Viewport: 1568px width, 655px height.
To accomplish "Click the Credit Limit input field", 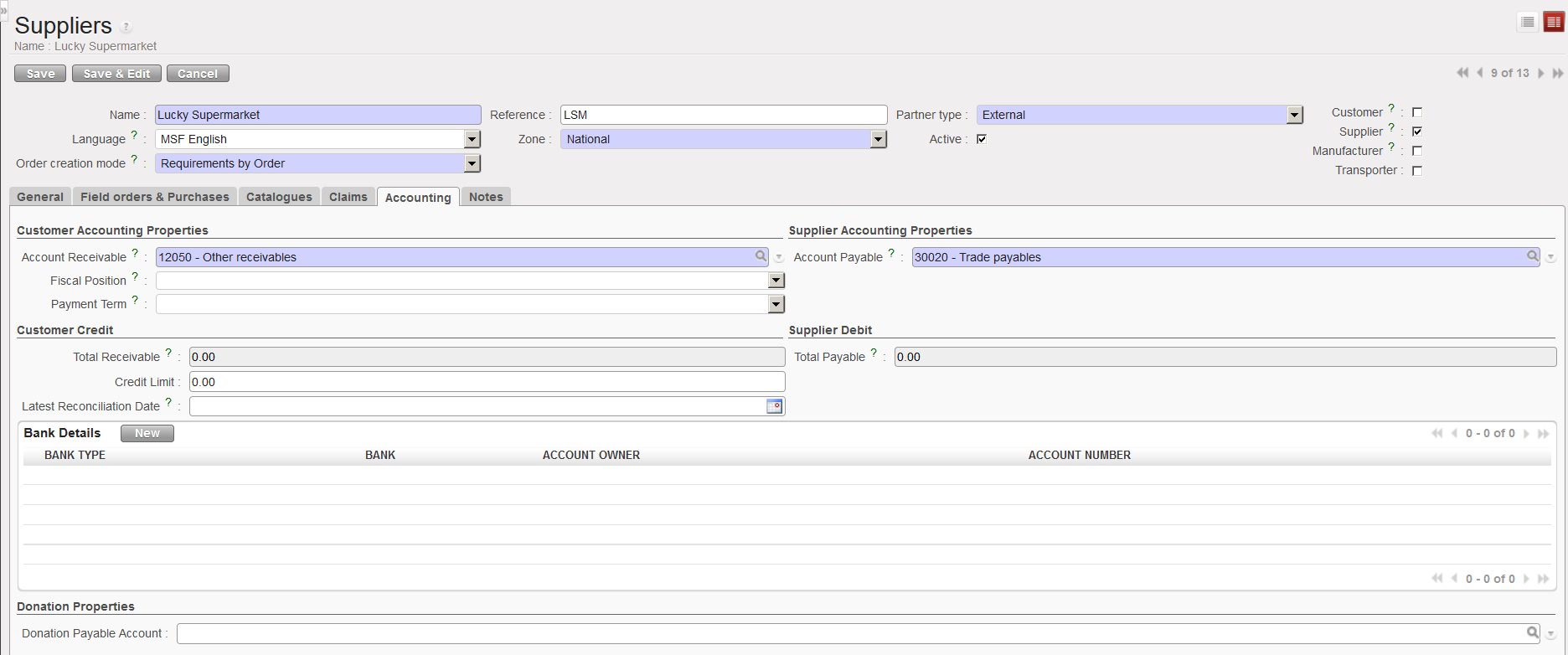I will 487,382.
